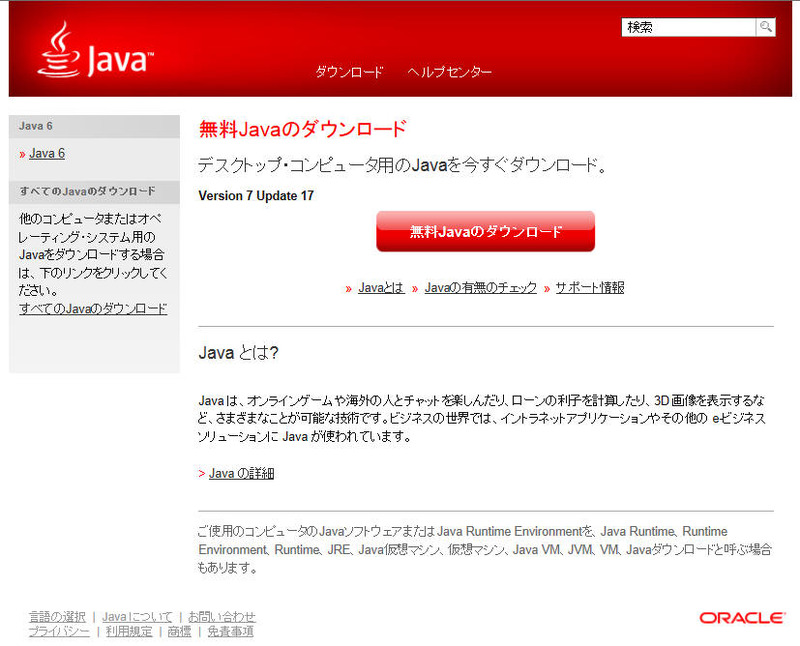This screenshot has height=646, width=800.
Task: Click the 商標 footer link
Action: point(179,631)
